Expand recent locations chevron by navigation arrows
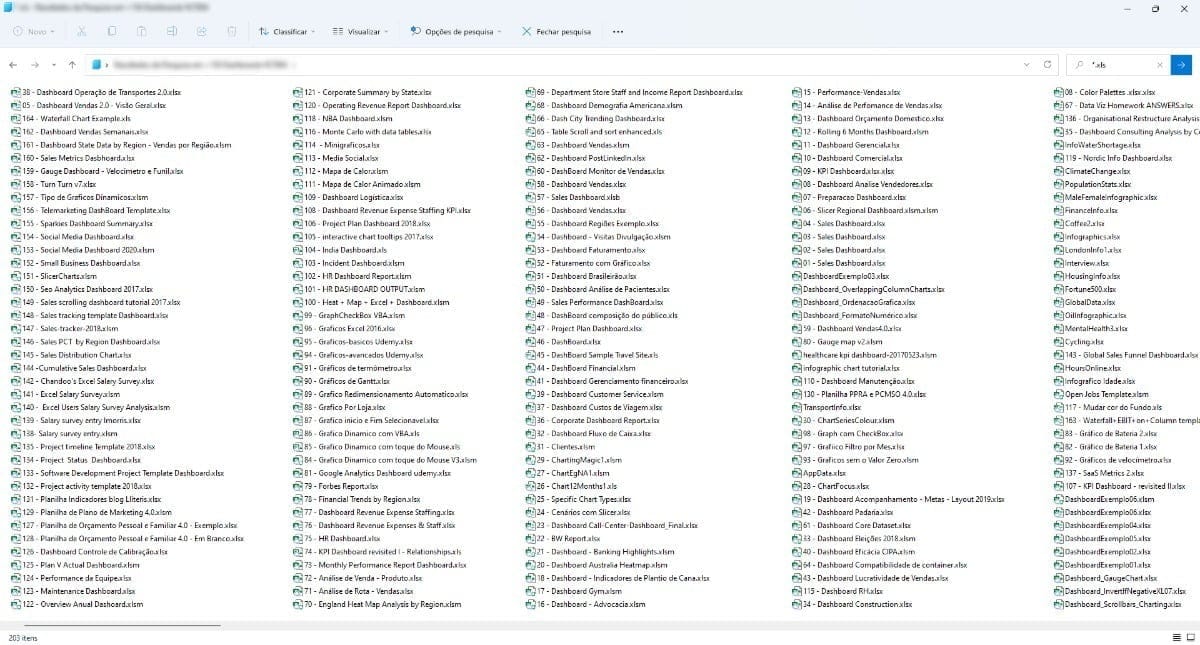Image resolution: width=1200 pixels, height=645 pixels. [x=54, y=64]
